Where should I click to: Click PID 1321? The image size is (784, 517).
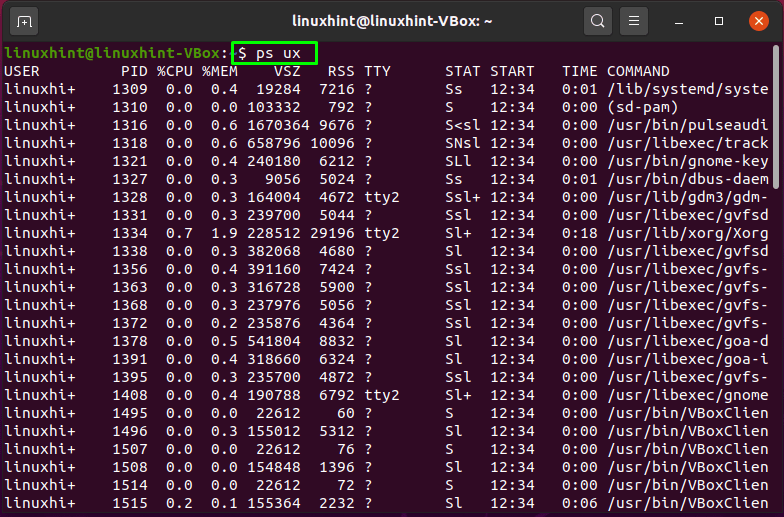pos(130,162)
